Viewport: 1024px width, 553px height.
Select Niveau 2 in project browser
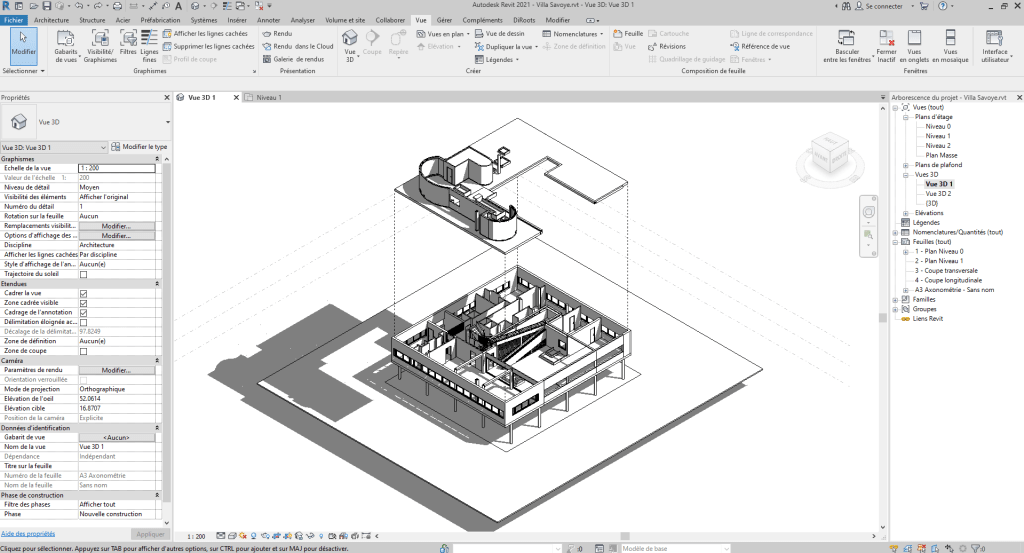click(938, 146)
